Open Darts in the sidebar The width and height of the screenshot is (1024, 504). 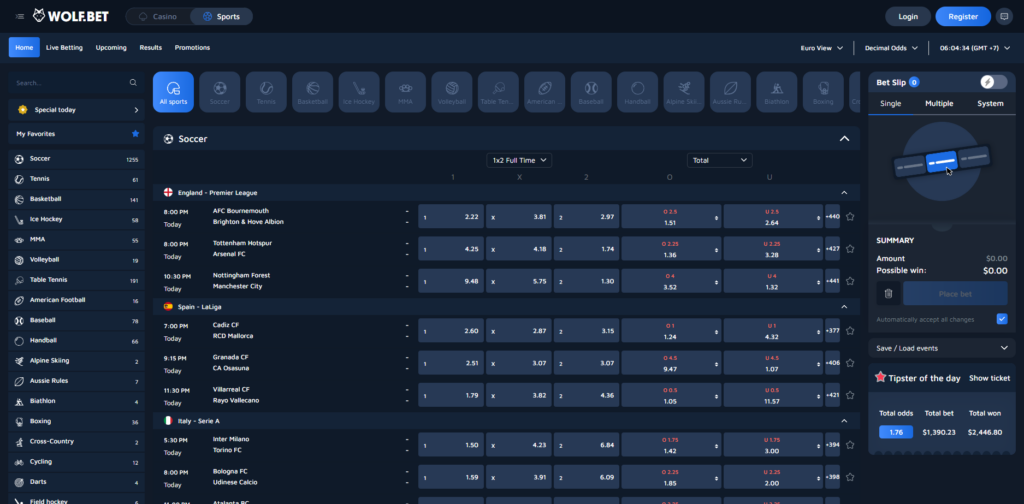[76, 482]
